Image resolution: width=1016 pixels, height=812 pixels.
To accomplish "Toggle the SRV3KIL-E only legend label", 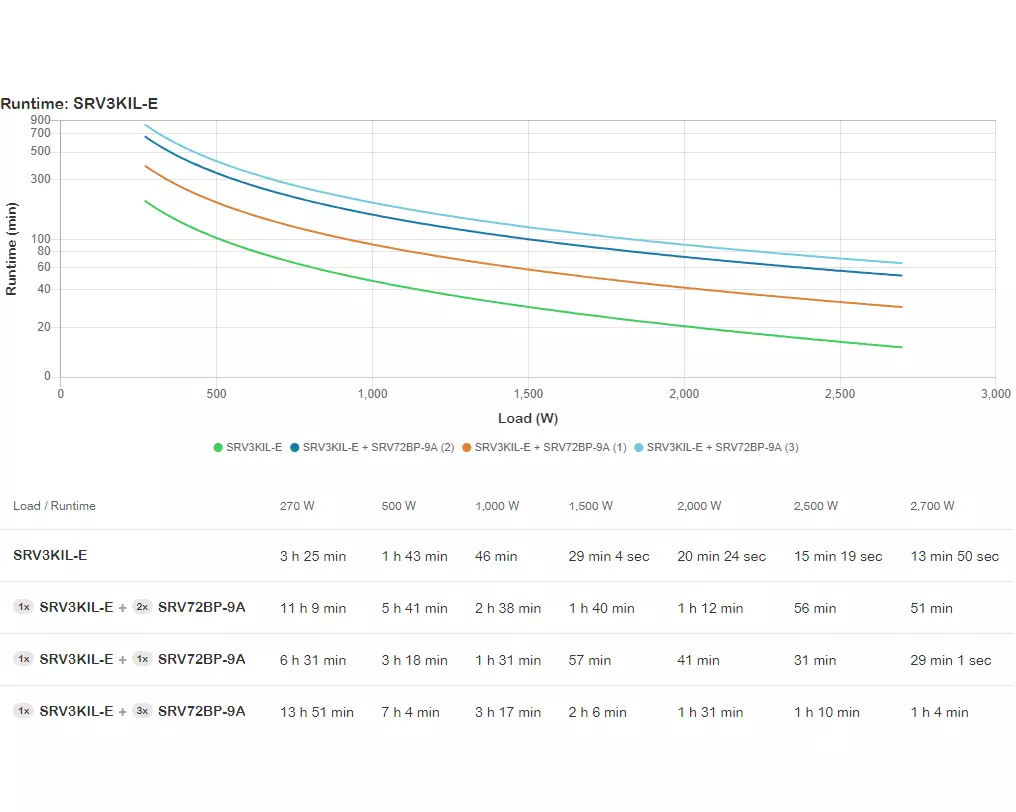I will [254, 447].
